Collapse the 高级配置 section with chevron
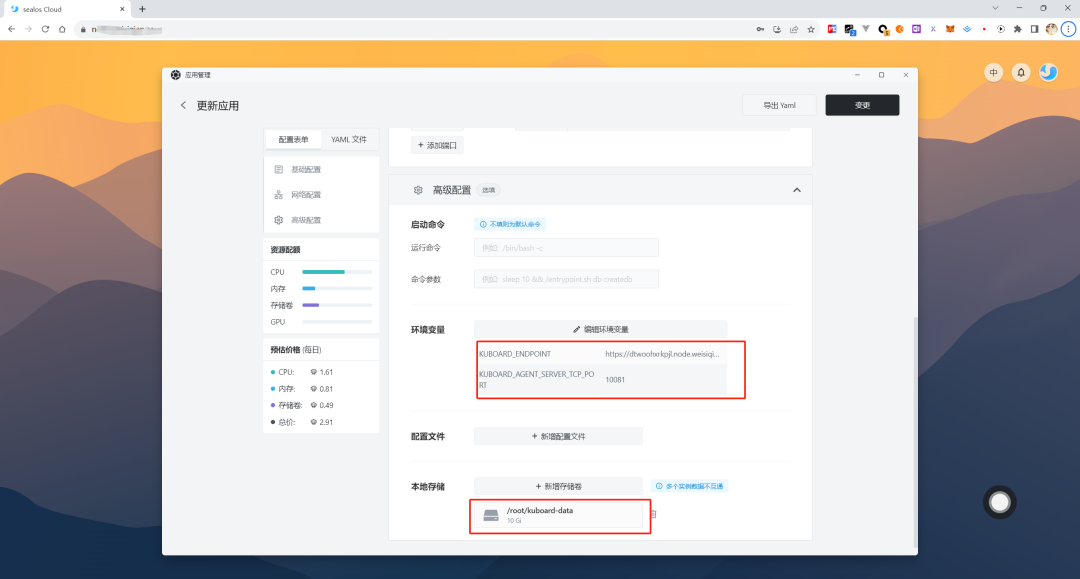Screen dimensions: 1080x579 [x=797, y=190]
